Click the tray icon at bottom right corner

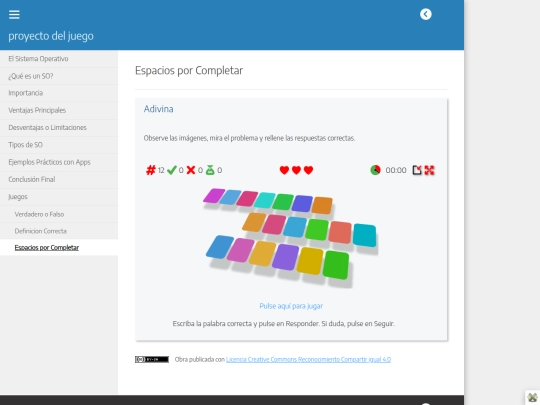[x=532, y=397]
